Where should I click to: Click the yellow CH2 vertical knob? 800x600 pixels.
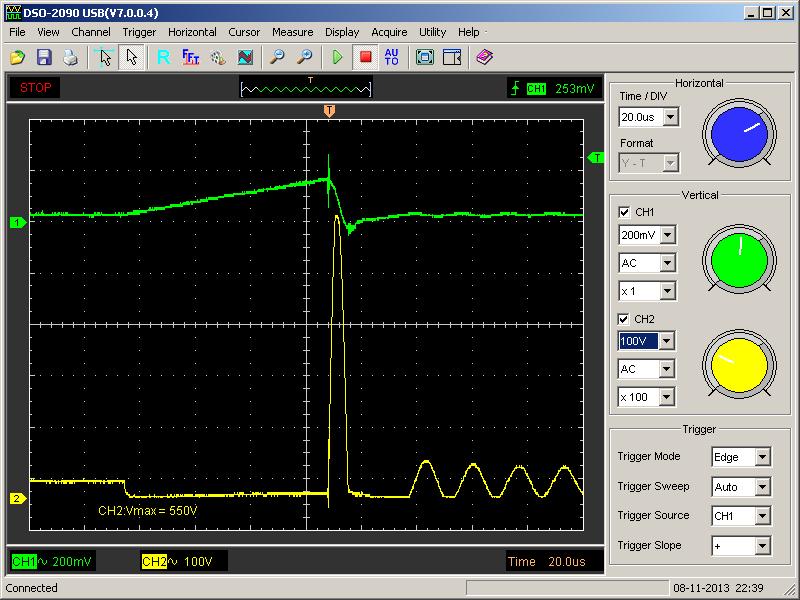(x=739, y=365)
